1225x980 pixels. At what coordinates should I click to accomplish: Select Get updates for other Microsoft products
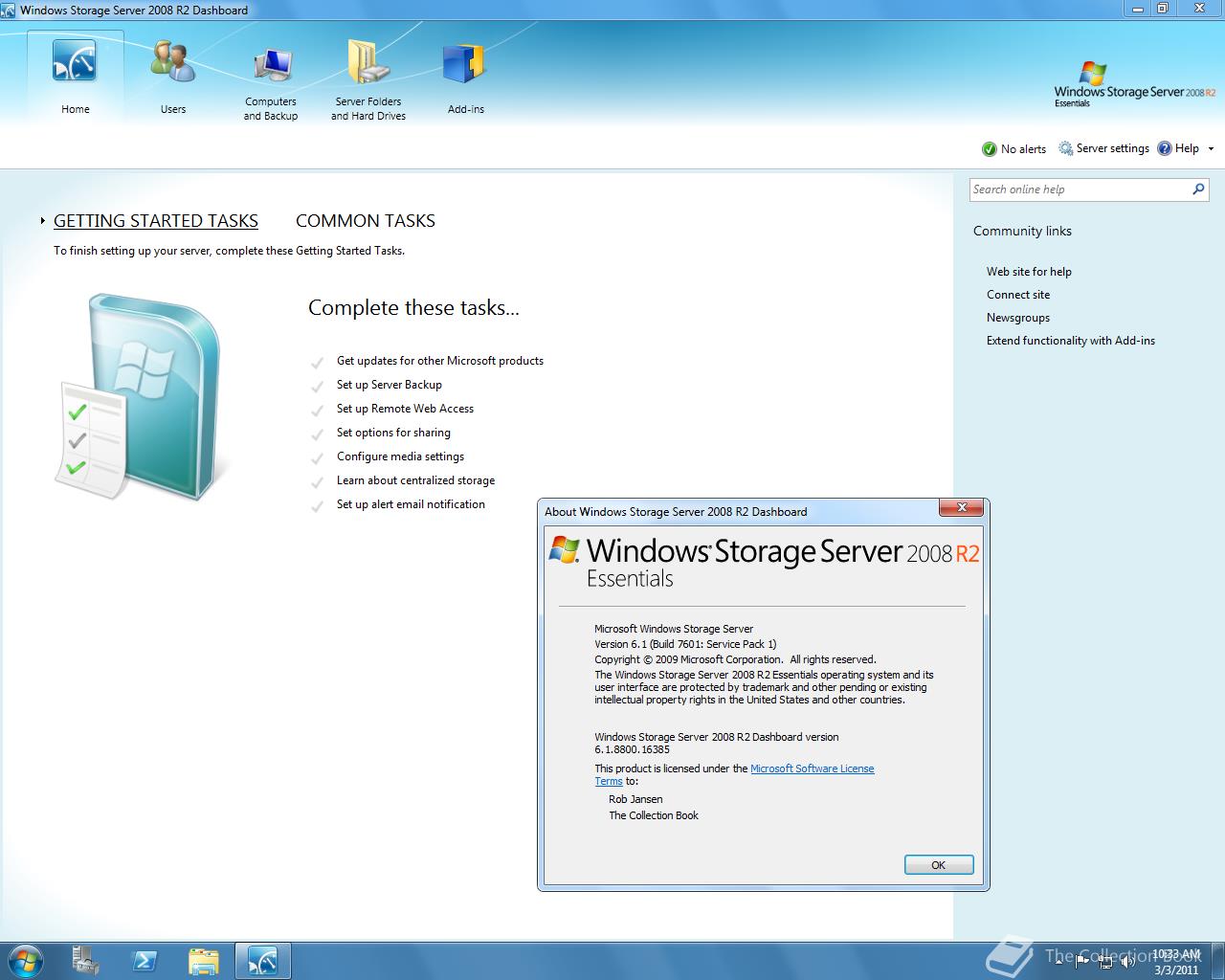pos(440,361)
